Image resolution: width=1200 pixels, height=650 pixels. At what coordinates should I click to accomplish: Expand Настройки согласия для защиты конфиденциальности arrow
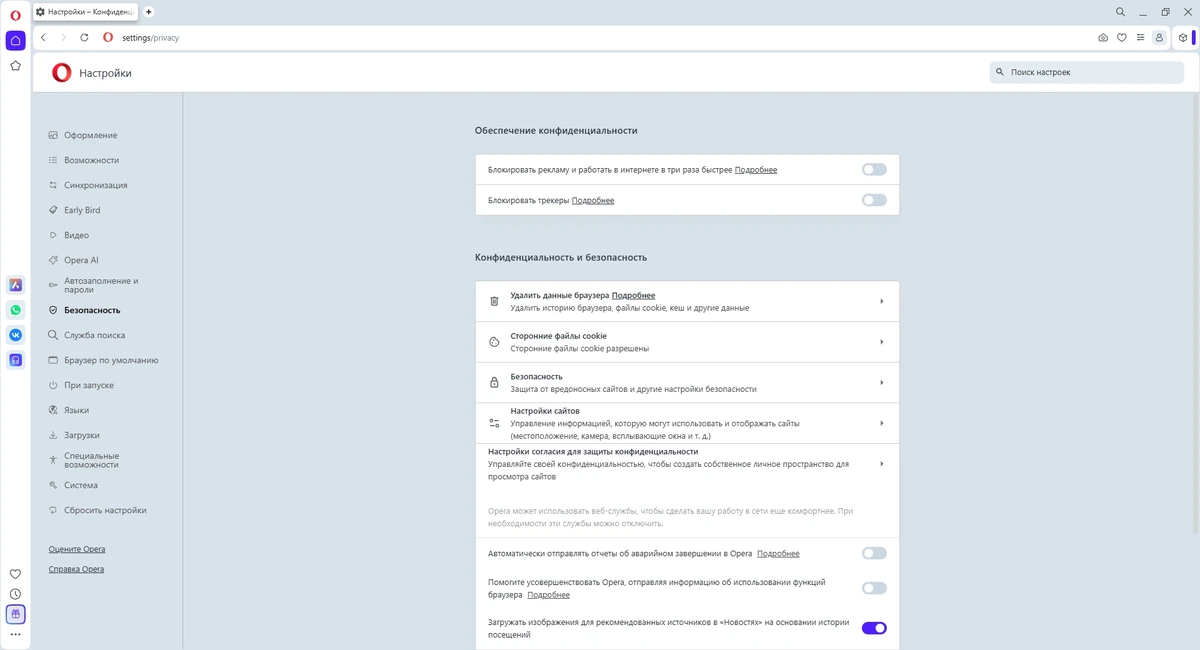click(x=881, y=464)
